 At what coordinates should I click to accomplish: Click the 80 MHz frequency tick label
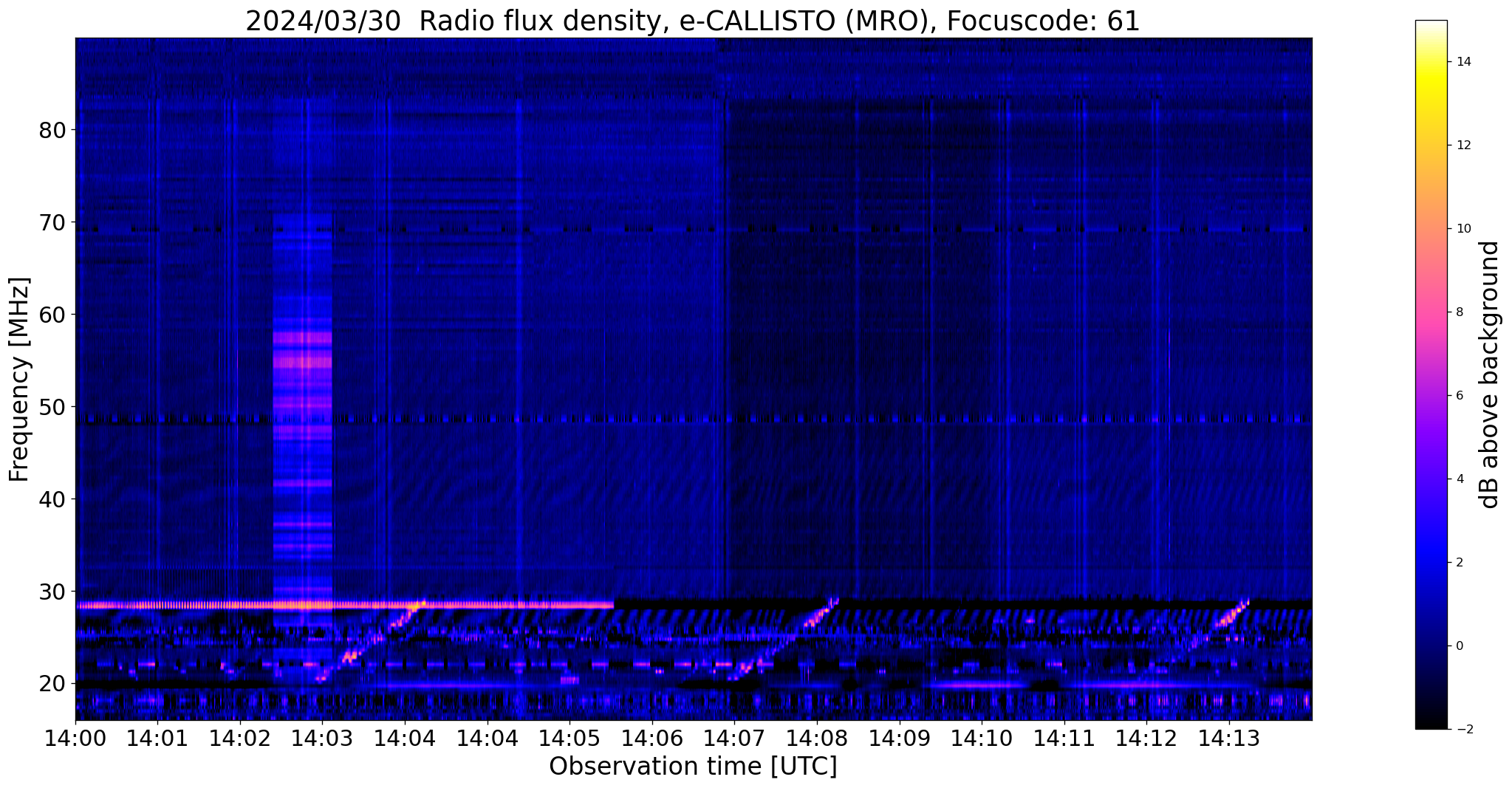[53, 130]
